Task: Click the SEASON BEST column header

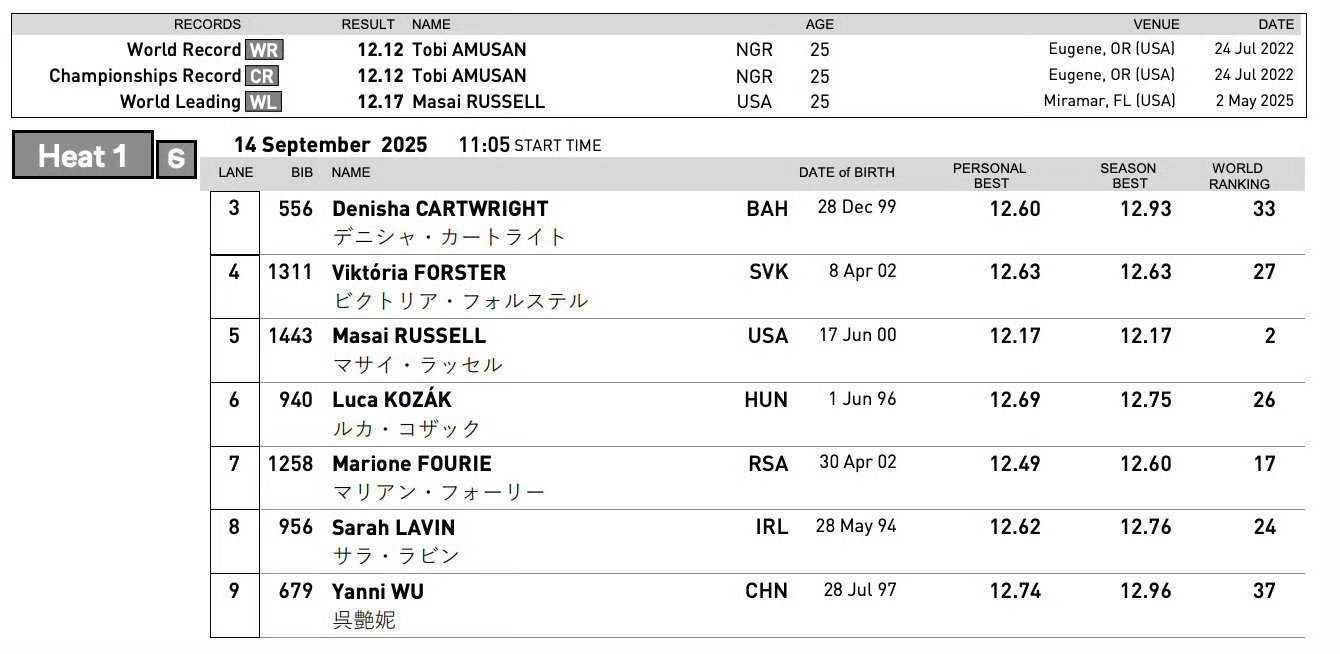Action: click(x=1128, y=176)
